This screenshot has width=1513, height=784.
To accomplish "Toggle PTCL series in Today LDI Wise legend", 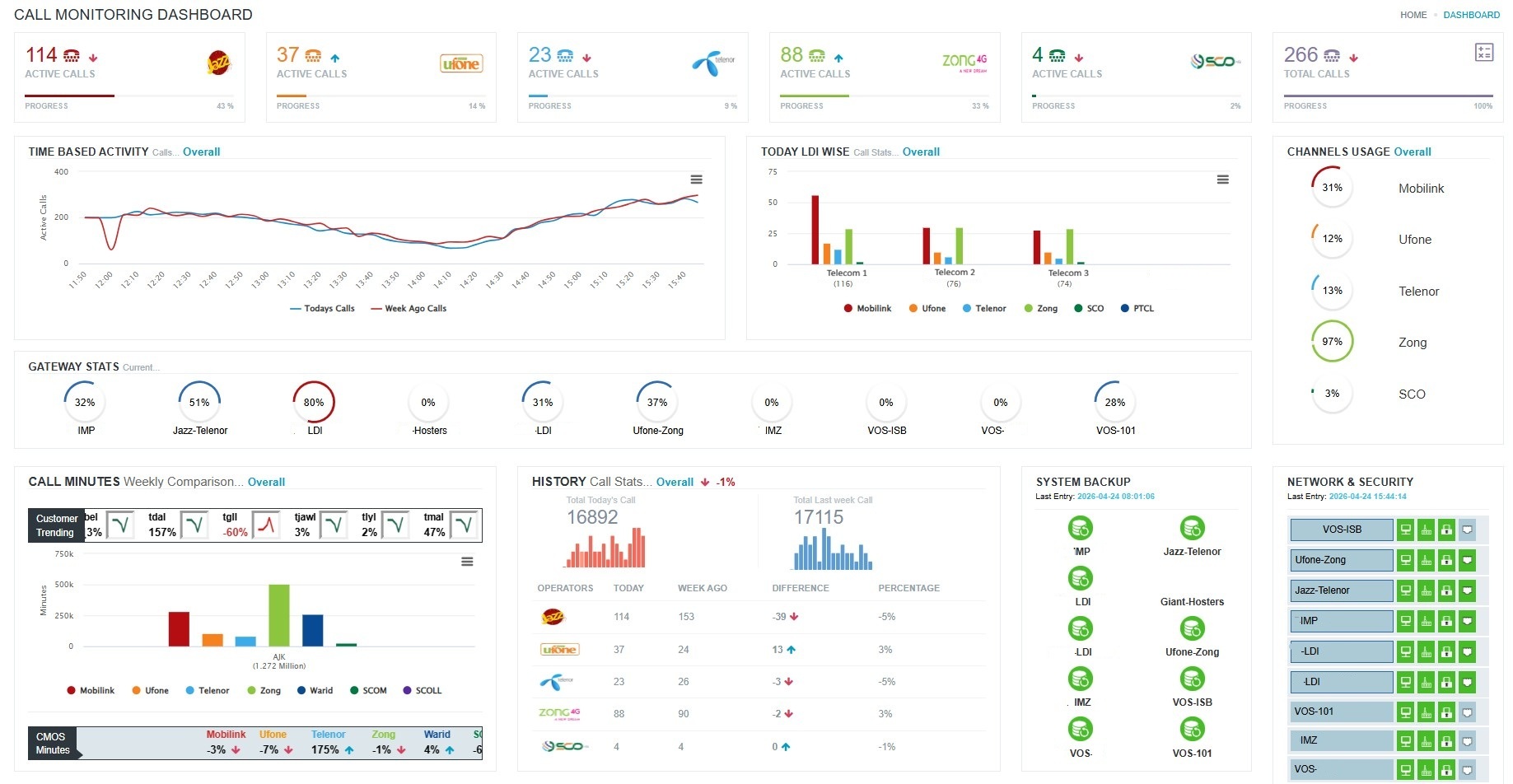I will point(1137,309).
